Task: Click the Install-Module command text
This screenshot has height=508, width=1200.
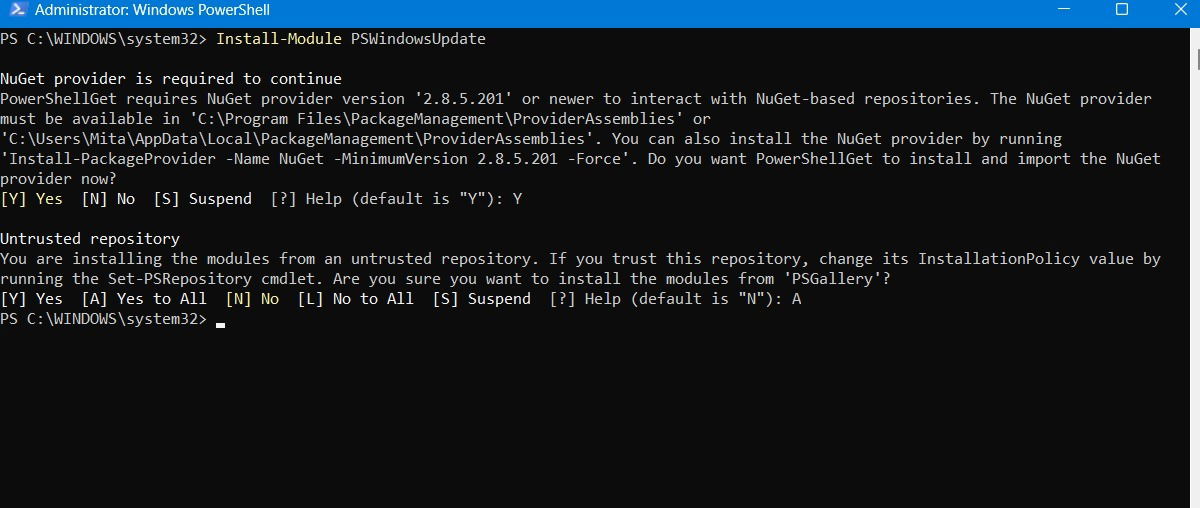Action: (x=279, y=39)
